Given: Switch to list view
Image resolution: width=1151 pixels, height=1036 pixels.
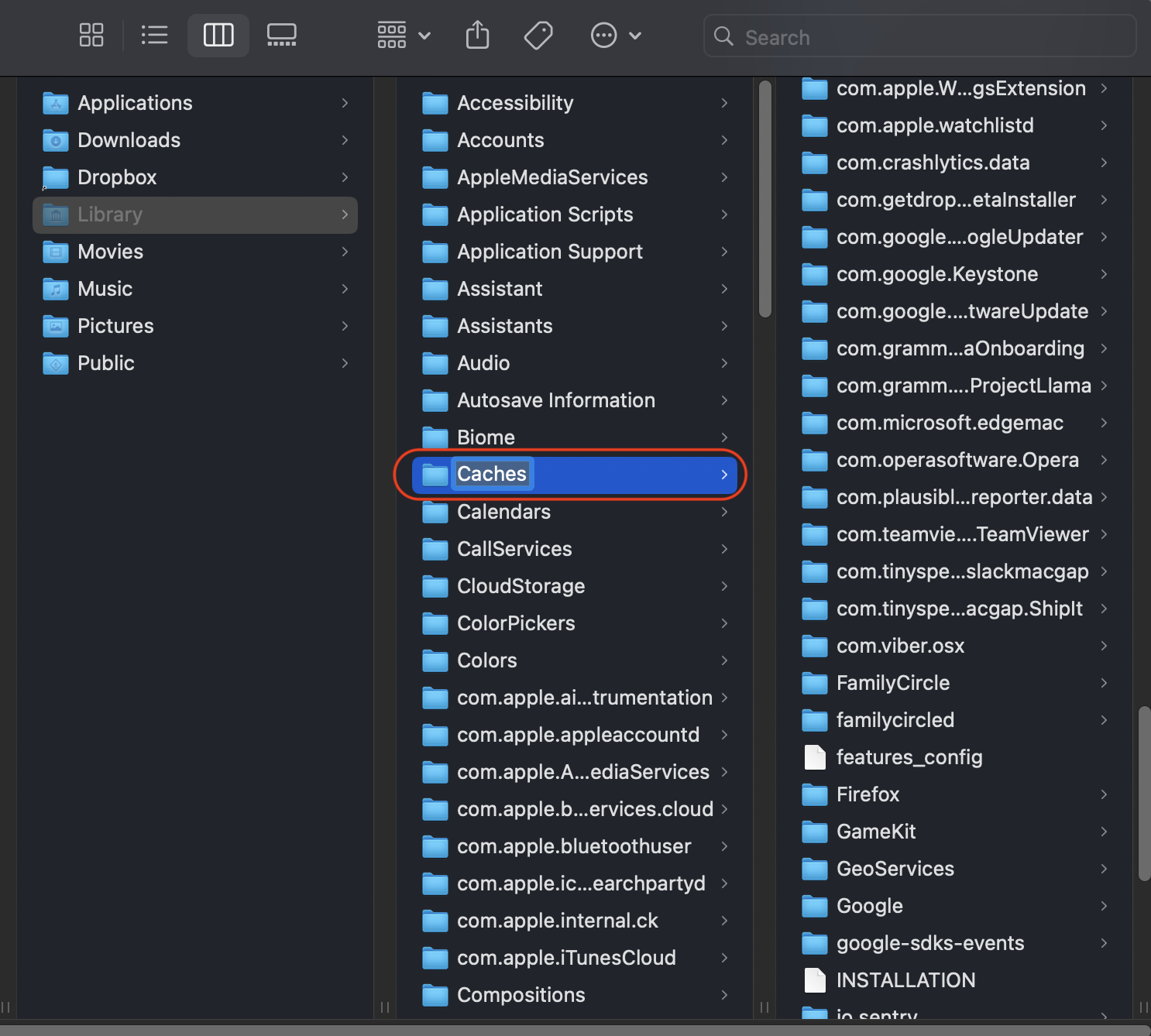Looking at the screenshot, I should point(154,35).
